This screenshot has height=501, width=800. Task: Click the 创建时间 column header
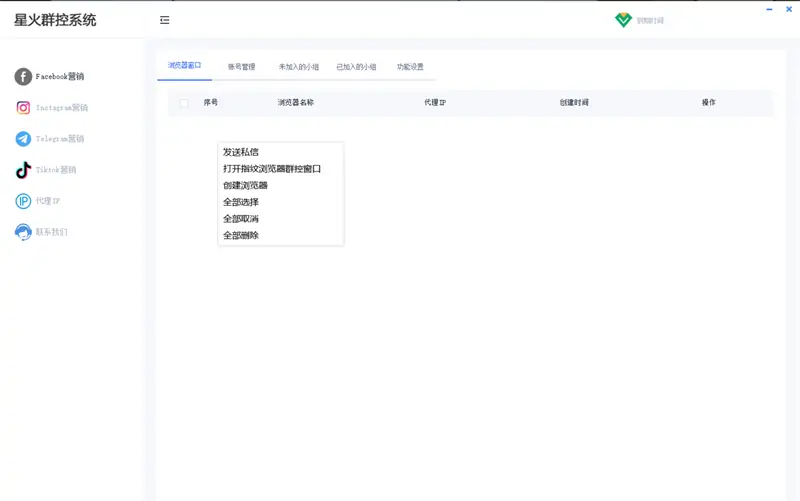[x=574, y=103]
